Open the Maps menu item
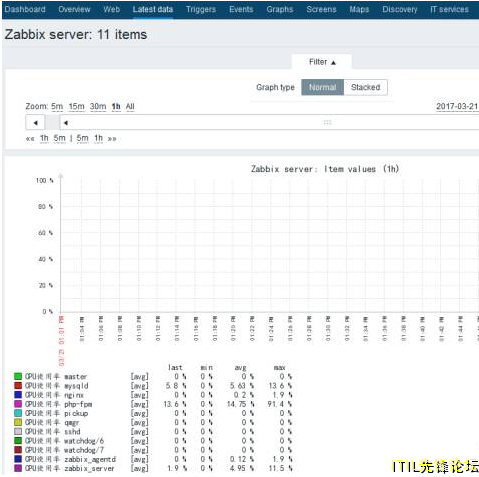 [359, 9]
